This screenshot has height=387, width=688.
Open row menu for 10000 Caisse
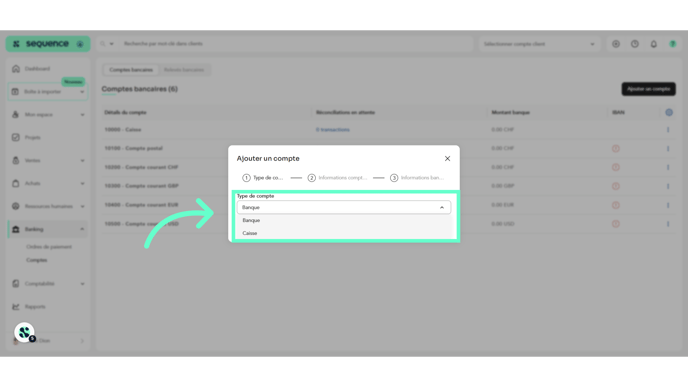click(x=668, y=130)
